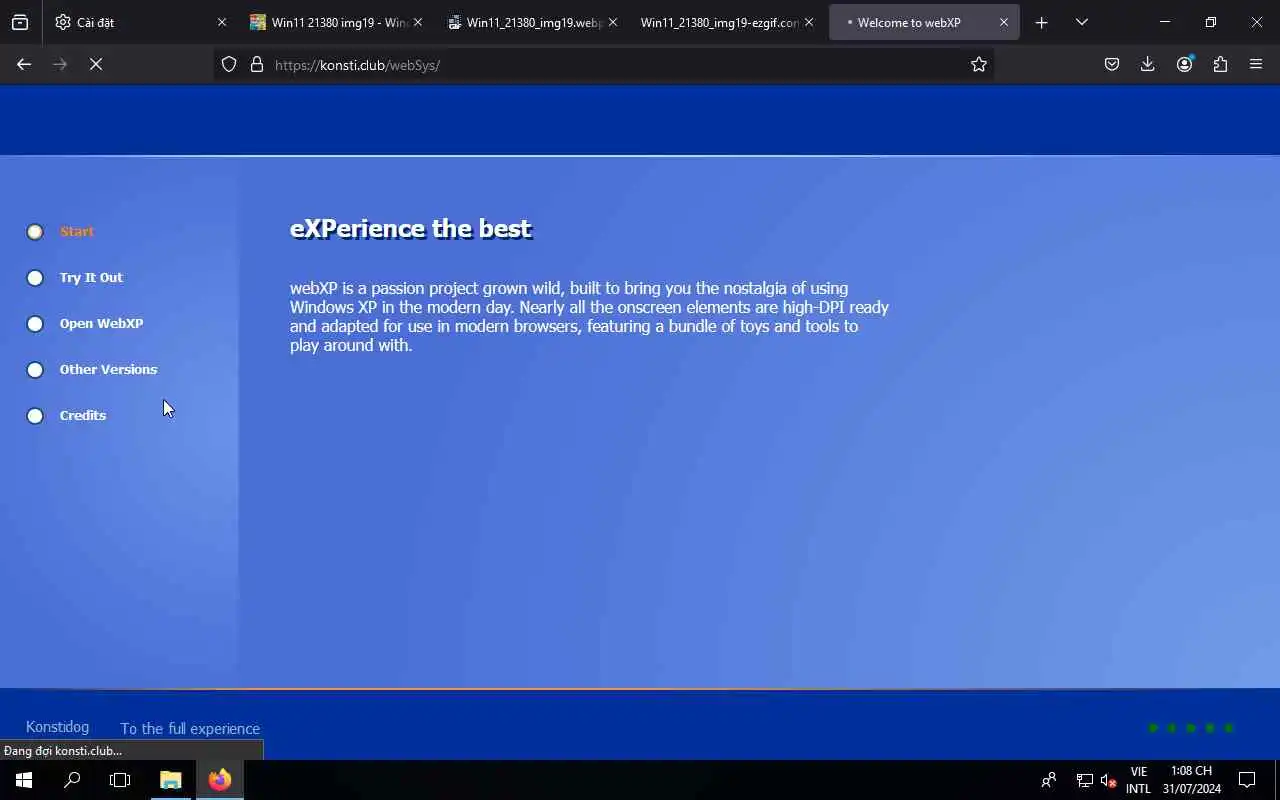Open the Extensions puzzle icon

1220,64
